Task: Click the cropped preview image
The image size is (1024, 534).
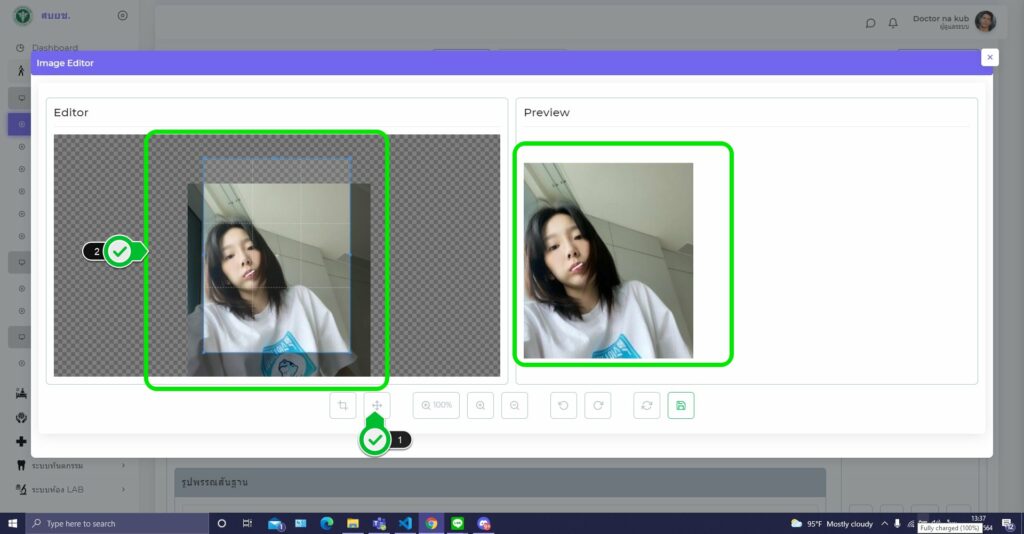Action: point(608,260)
